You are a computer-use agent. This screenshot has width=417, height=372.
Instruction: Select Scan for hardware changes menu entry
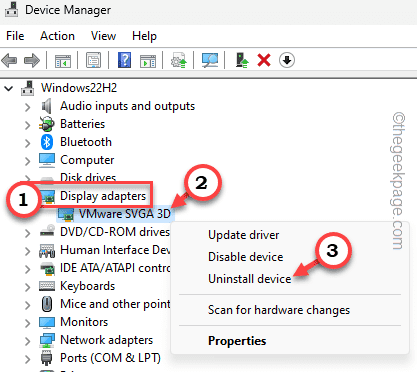tap(279, 310)
